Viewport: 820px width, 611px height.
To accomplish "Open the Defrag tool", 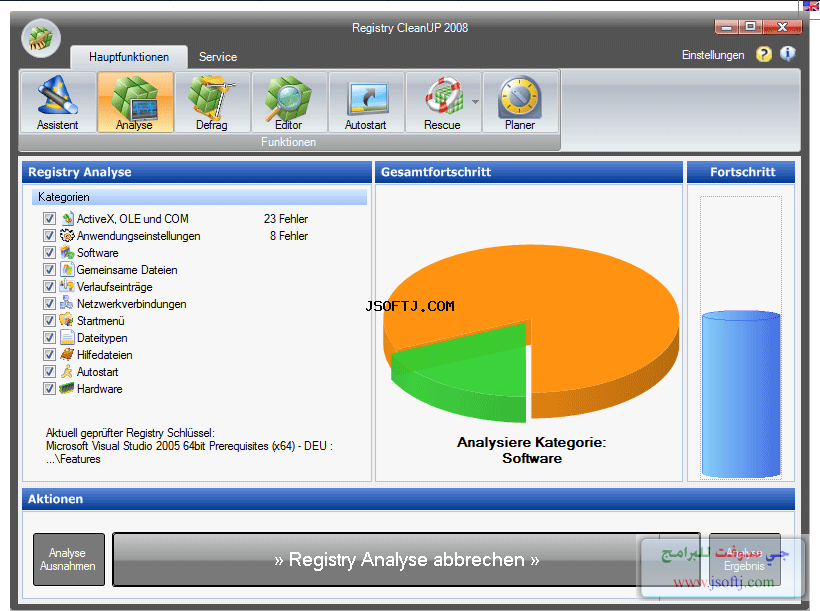I will 212,103.
